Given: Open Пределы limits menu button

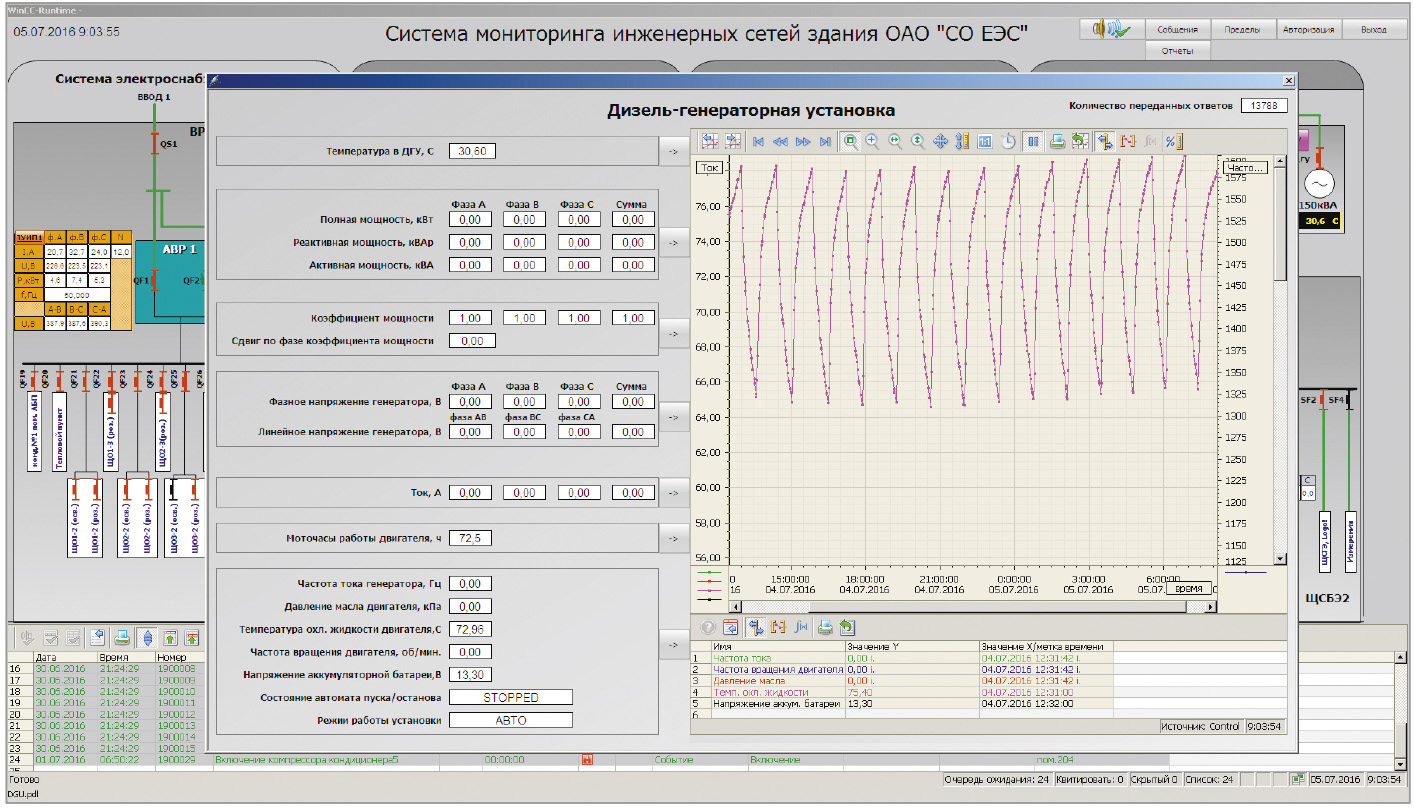Looking at the screenshot, I should (1243, 29).
